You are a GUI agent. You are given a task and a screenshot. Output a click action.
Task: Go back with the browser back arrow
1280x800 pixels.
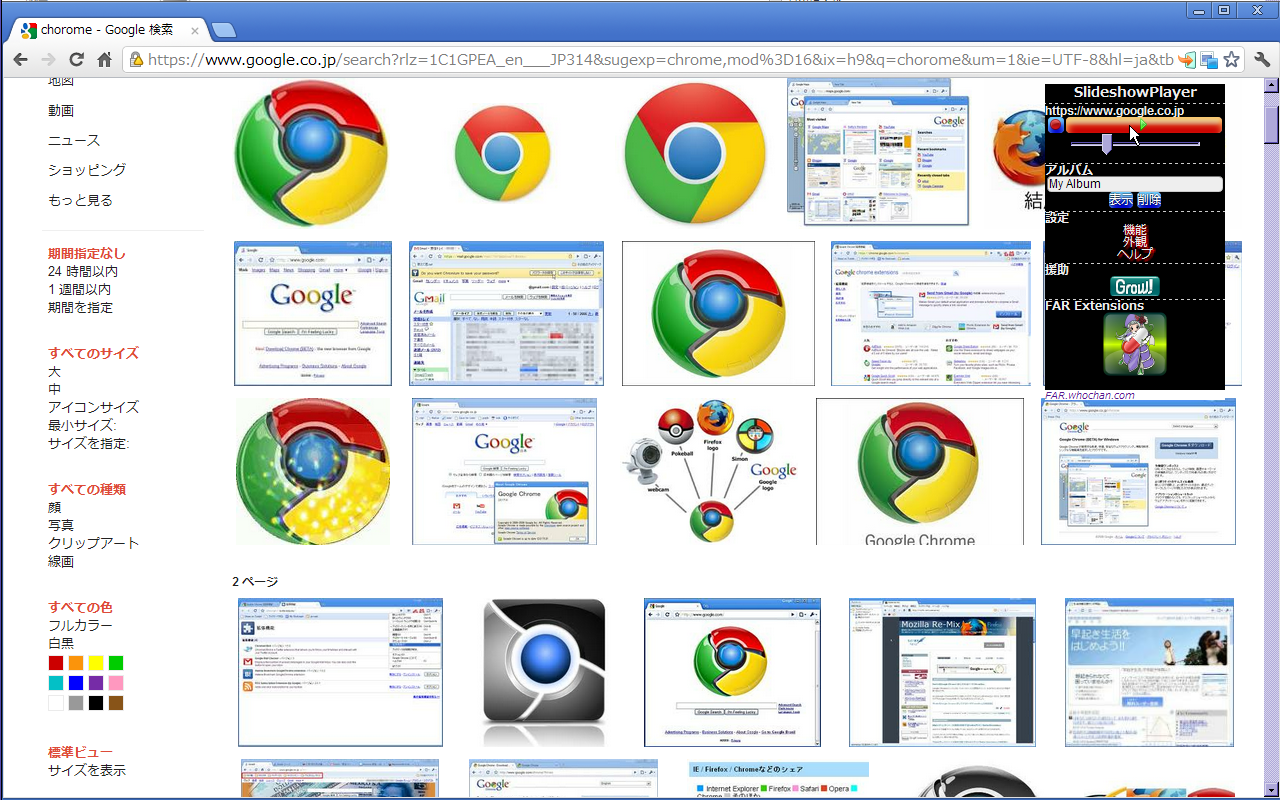pyautogui.click(x=20, y=60)
